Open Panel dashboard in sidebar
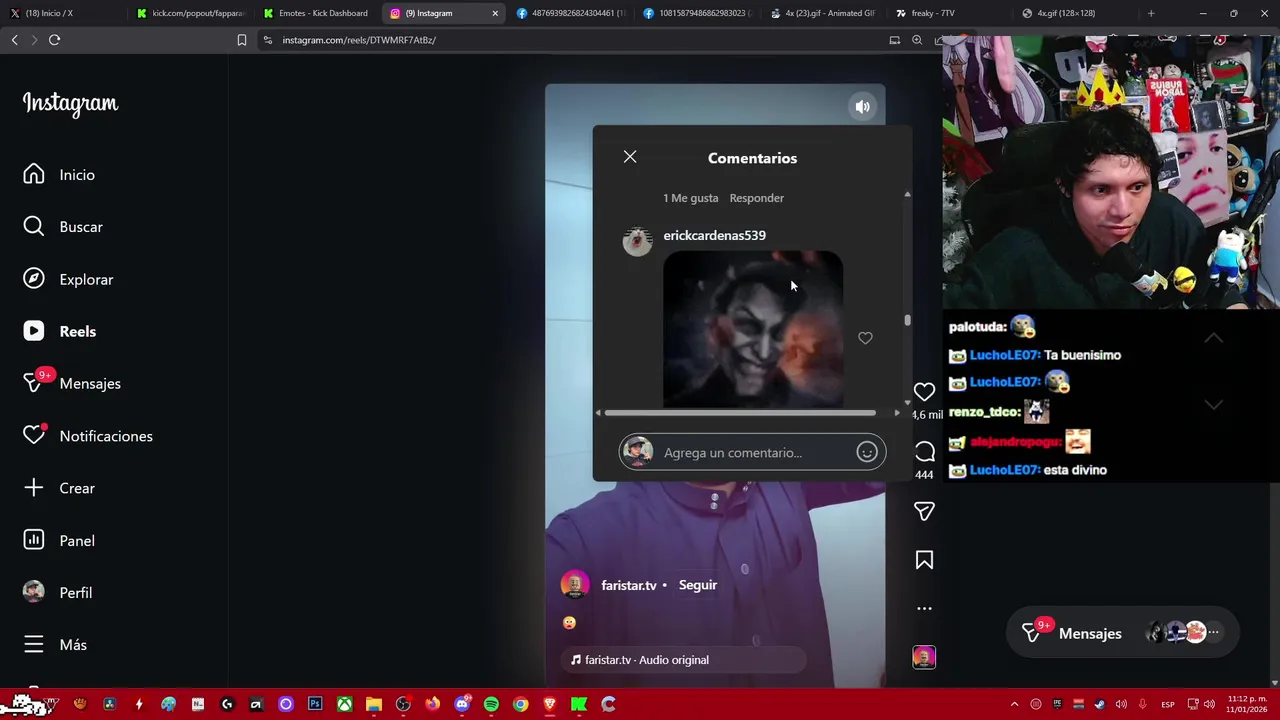This screenshot has height=720, width=1280. [59, 540]
